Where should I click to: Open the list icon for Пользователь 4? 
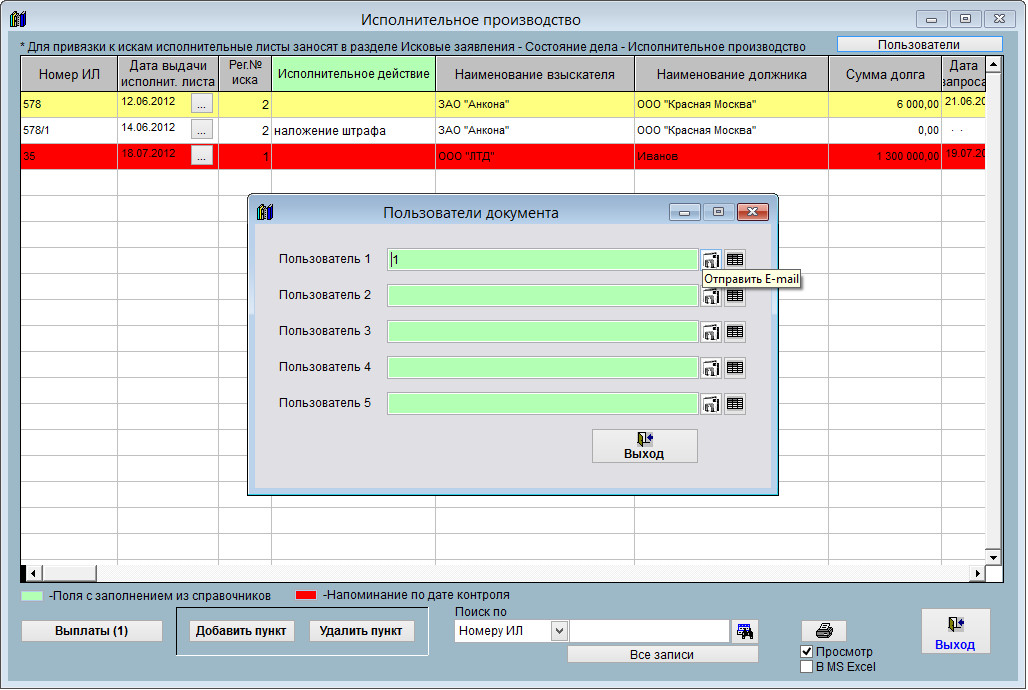735,368
